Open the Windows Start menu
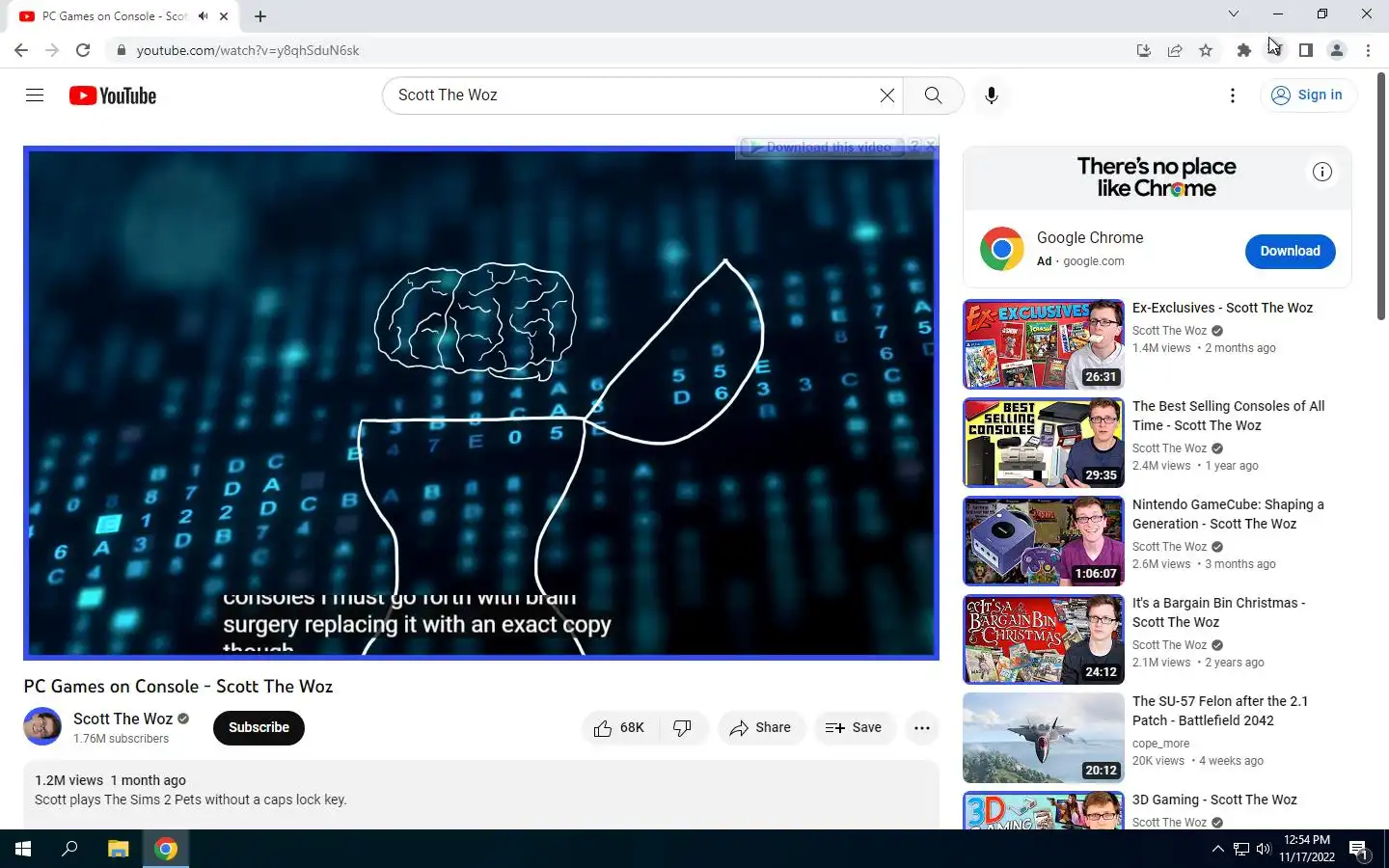Viewport: 1389px width, 868px height. pyautogui.click(x=23, y=849)
